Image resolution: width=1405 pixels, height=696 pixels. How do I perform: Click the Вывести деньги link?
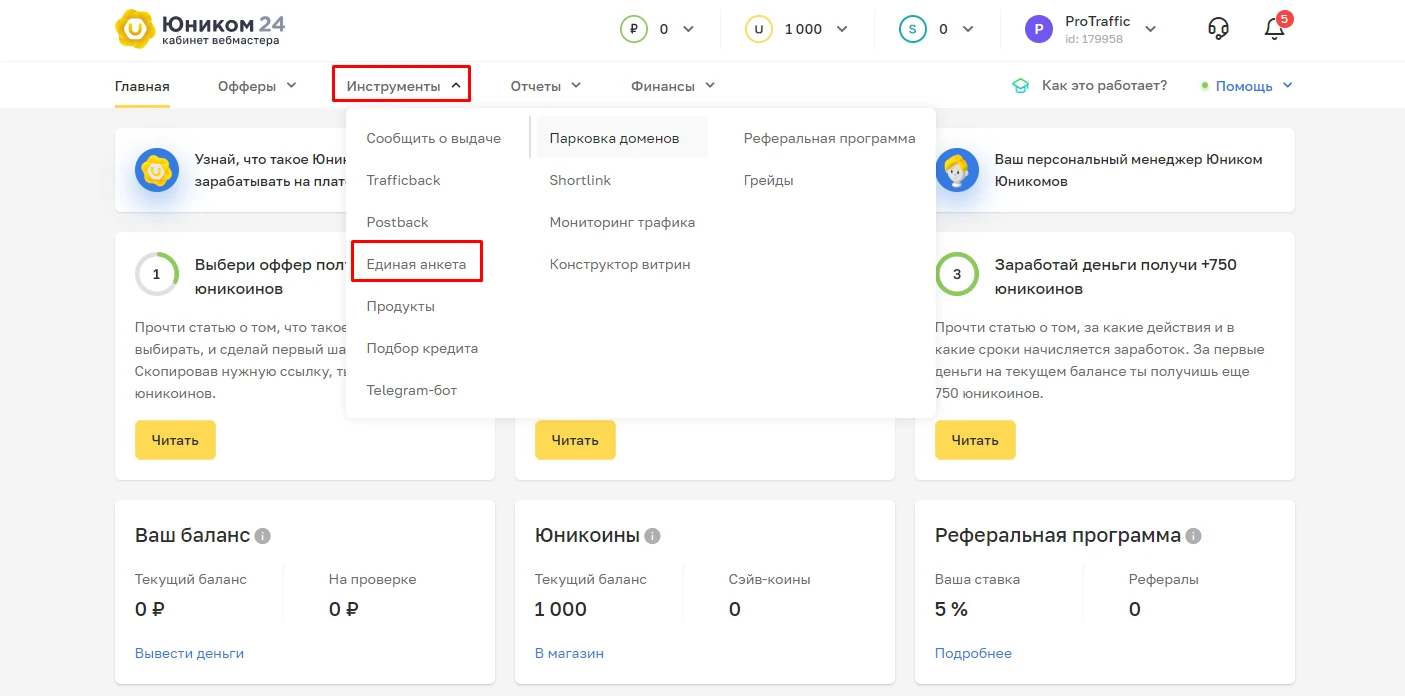coord(189,653)
